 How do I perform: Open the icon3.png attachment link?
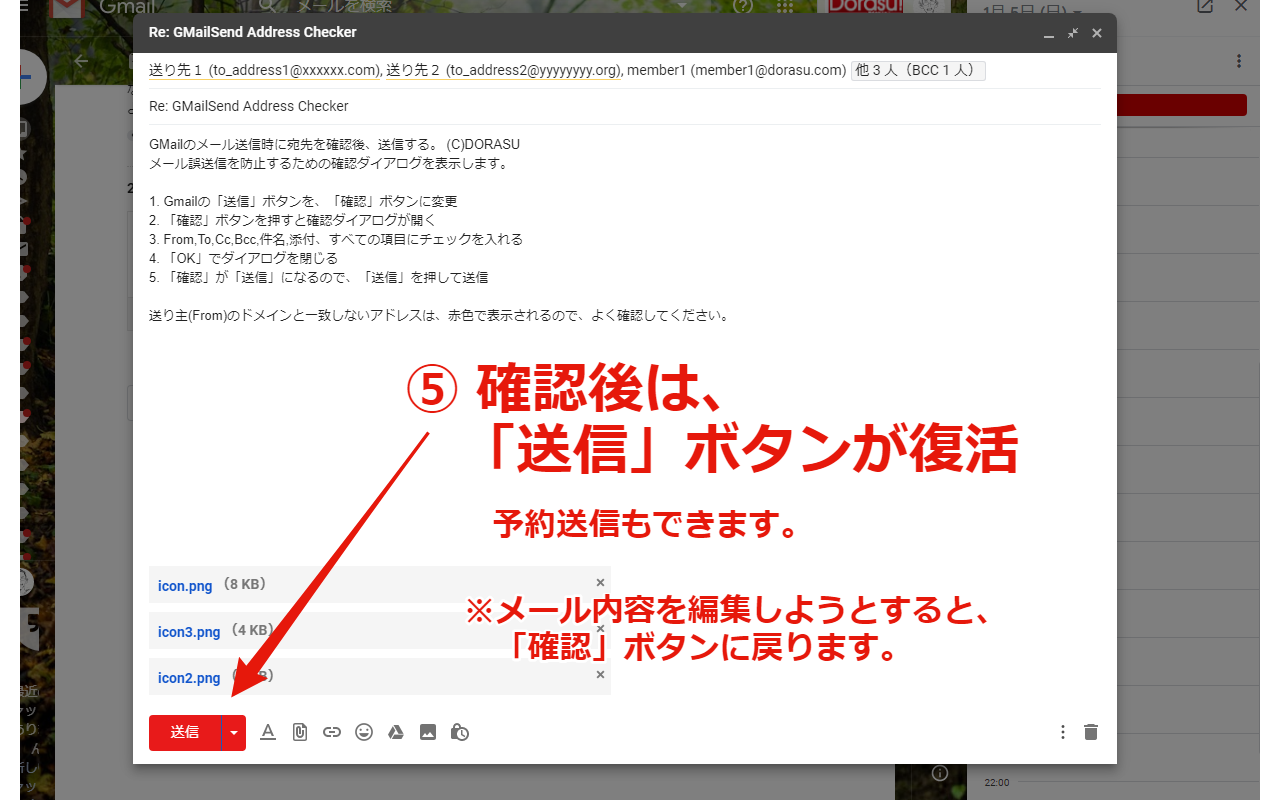[x=189, y=632]
